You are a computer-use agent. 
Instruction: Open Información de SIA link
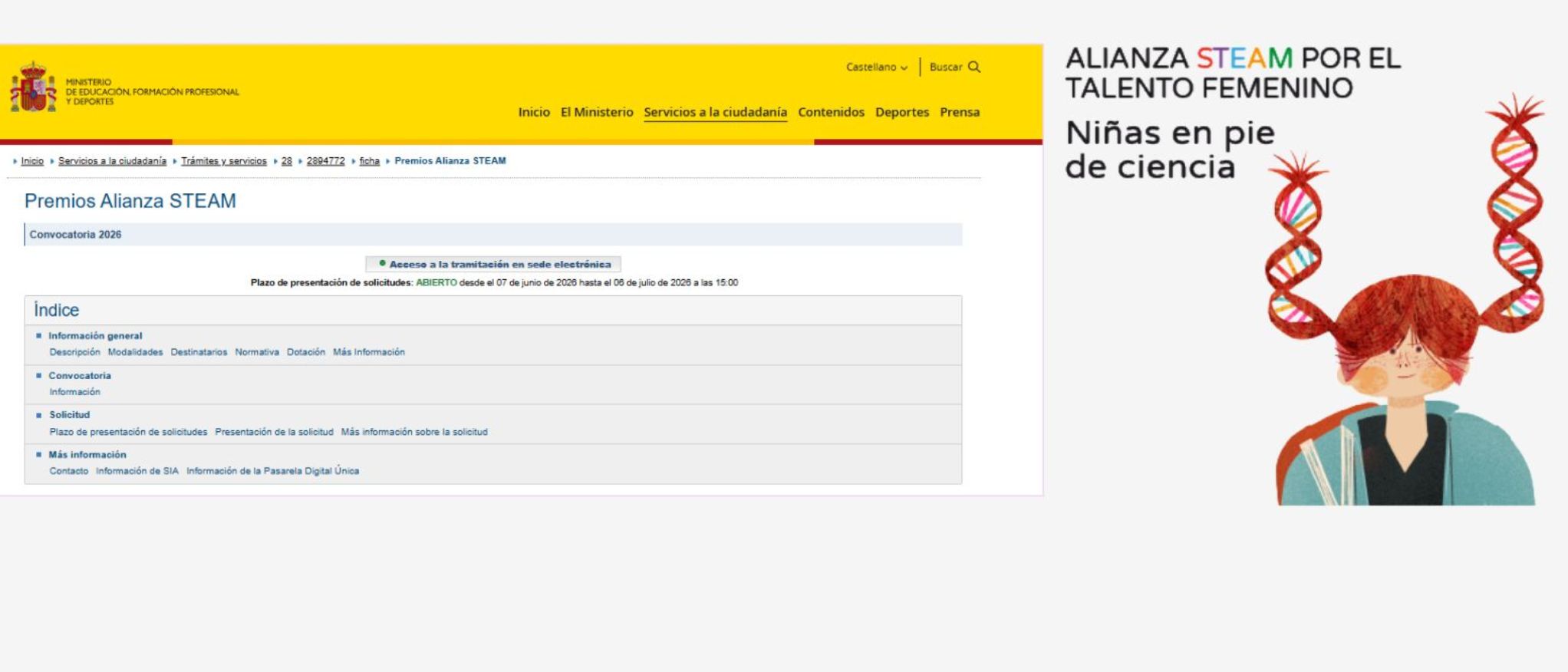[x=137, y=471]
